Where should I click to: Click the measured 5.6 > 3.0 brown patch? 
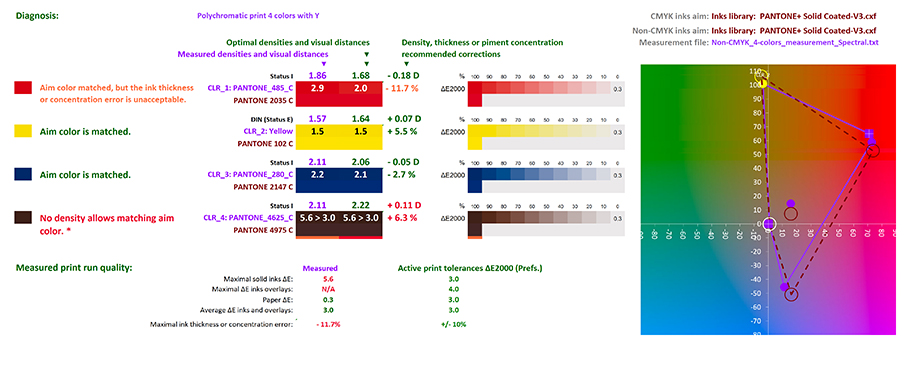(317, 218)
